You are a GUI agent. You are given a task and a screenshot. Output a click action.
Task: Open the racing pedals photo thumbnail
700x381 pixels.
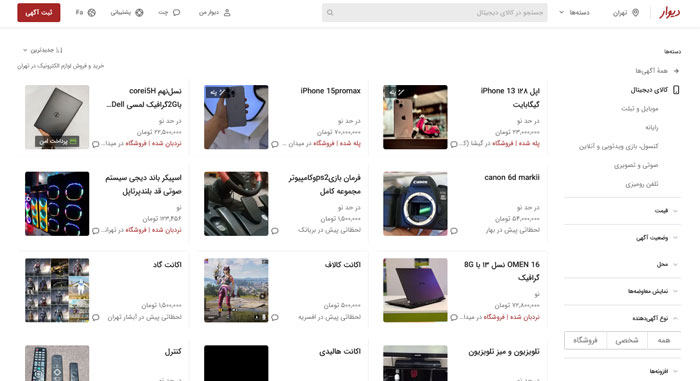pos(236,204)
